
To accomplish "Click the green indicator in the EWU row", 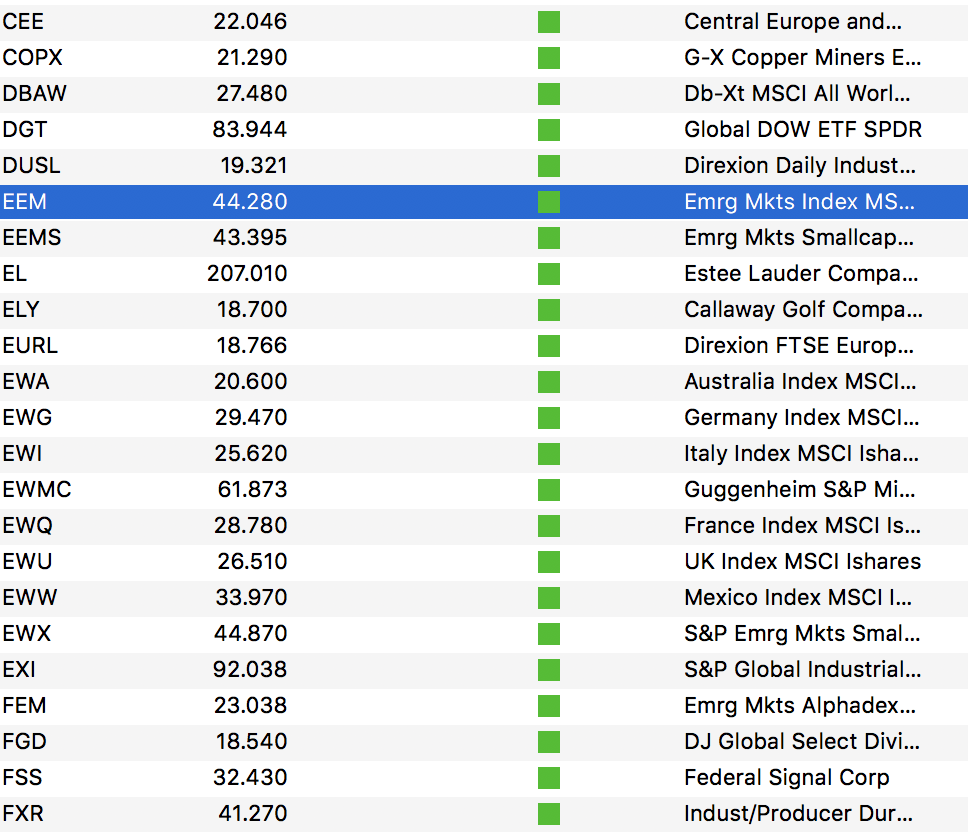I will tap(549, 562).
